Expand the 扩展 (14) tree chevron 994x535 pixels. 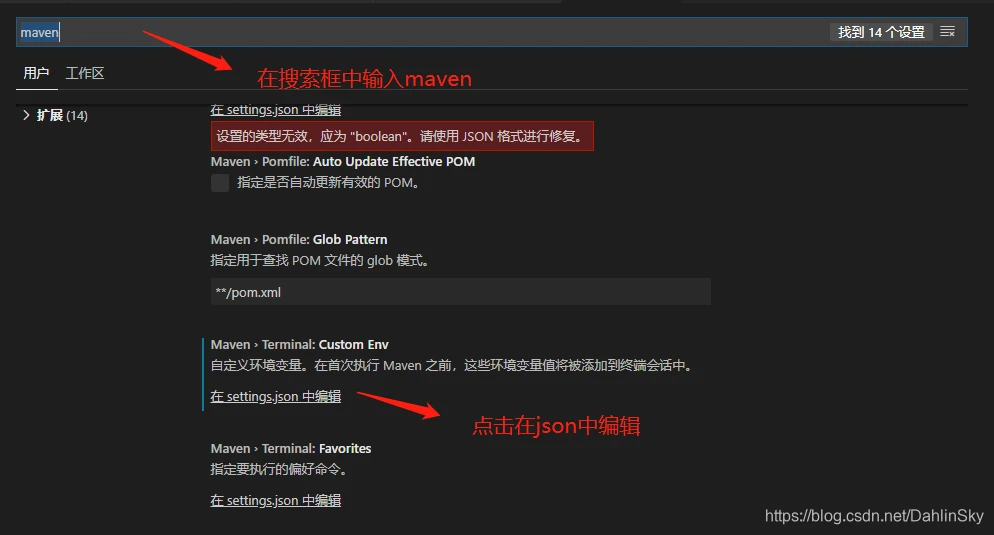point(26,115)
